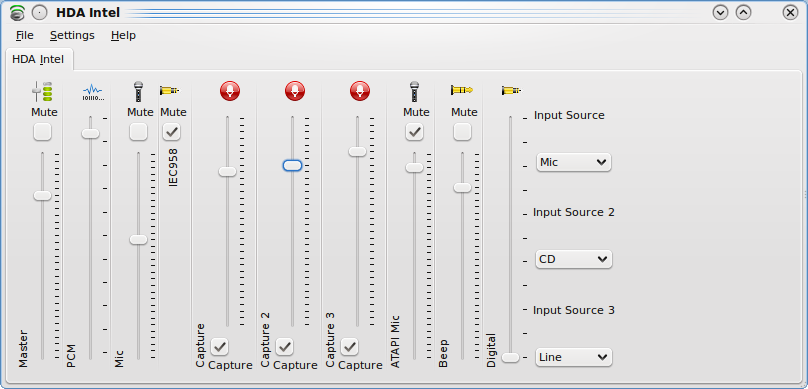Disable the Capture 3 capture checkbox
The image size is (808, 389).
[349, 347]
